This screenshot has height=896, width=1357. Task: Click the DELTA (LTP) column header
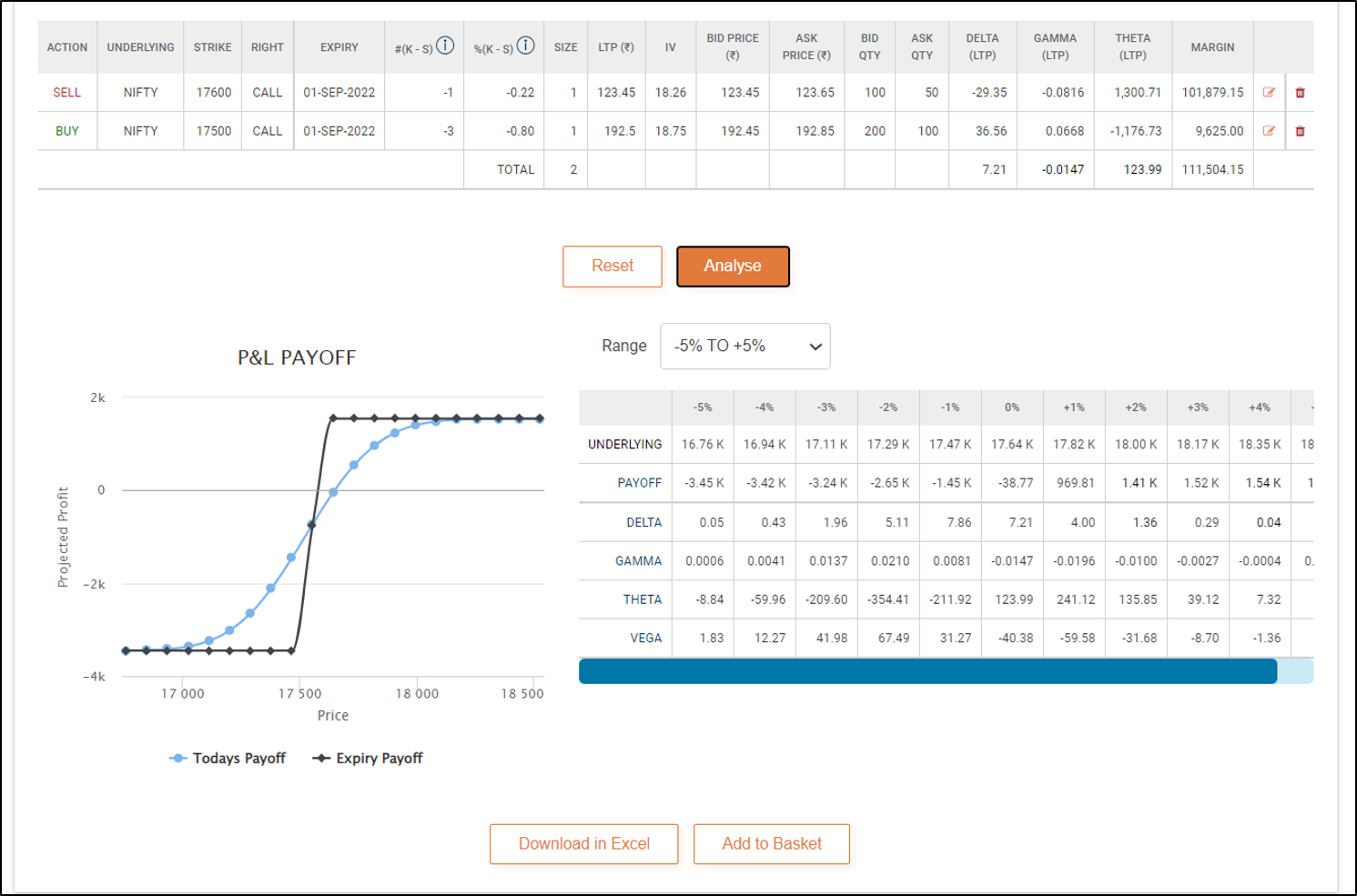(x=982, y=47)
